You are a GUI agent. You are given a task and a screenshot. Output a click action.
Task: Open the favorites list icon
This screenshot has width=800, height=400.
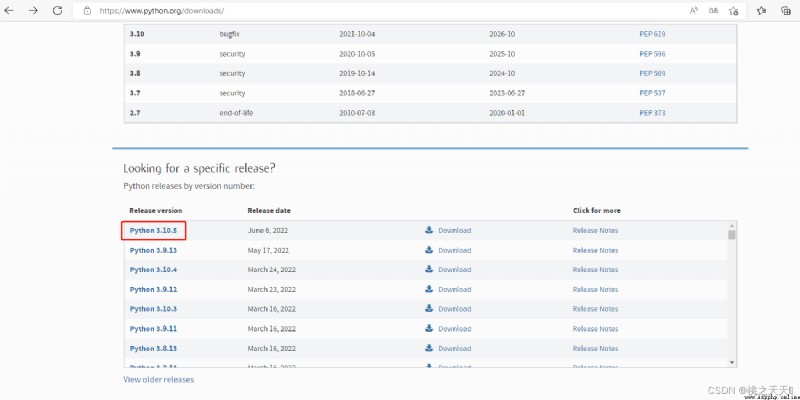762,10
